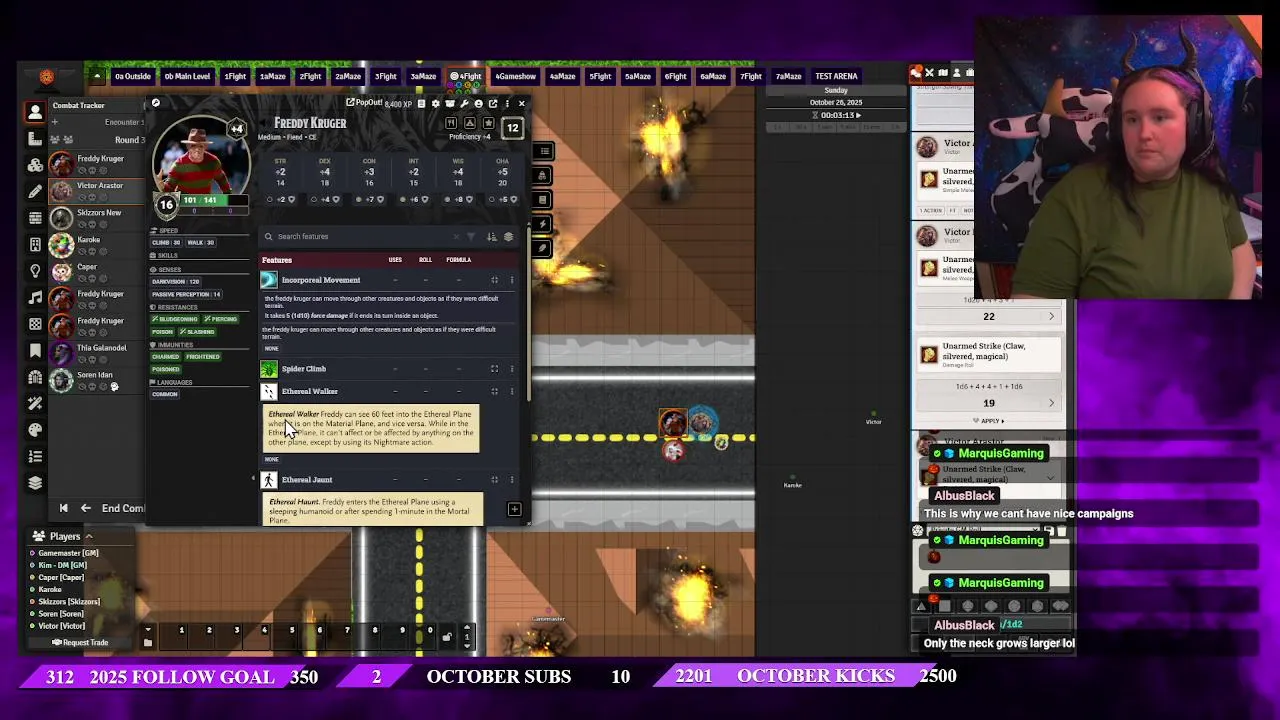The width and height of the screenshot is (1280, 720).
Task: Open the Journal Notes bookmark tool
Action: (x=35, y=350)
